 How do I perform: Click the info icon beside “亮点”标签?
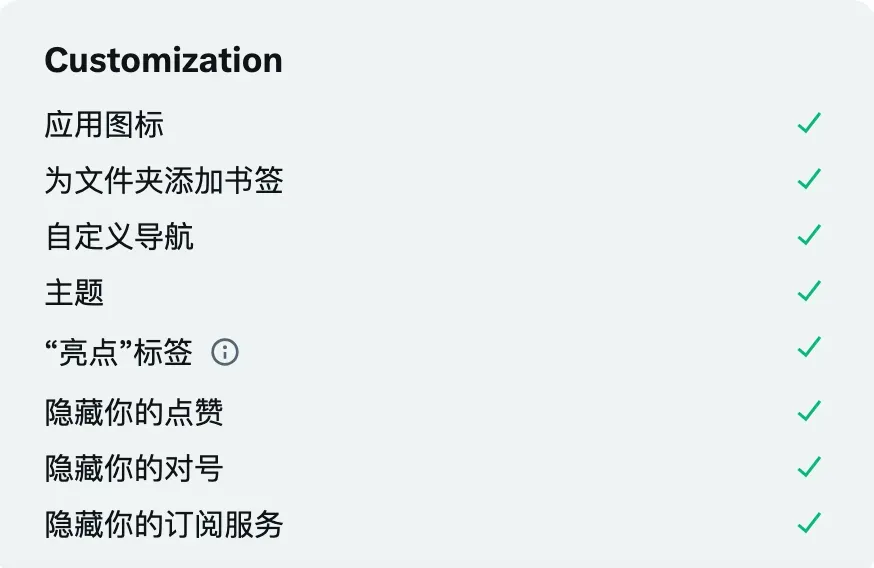(x=225, y=352)
